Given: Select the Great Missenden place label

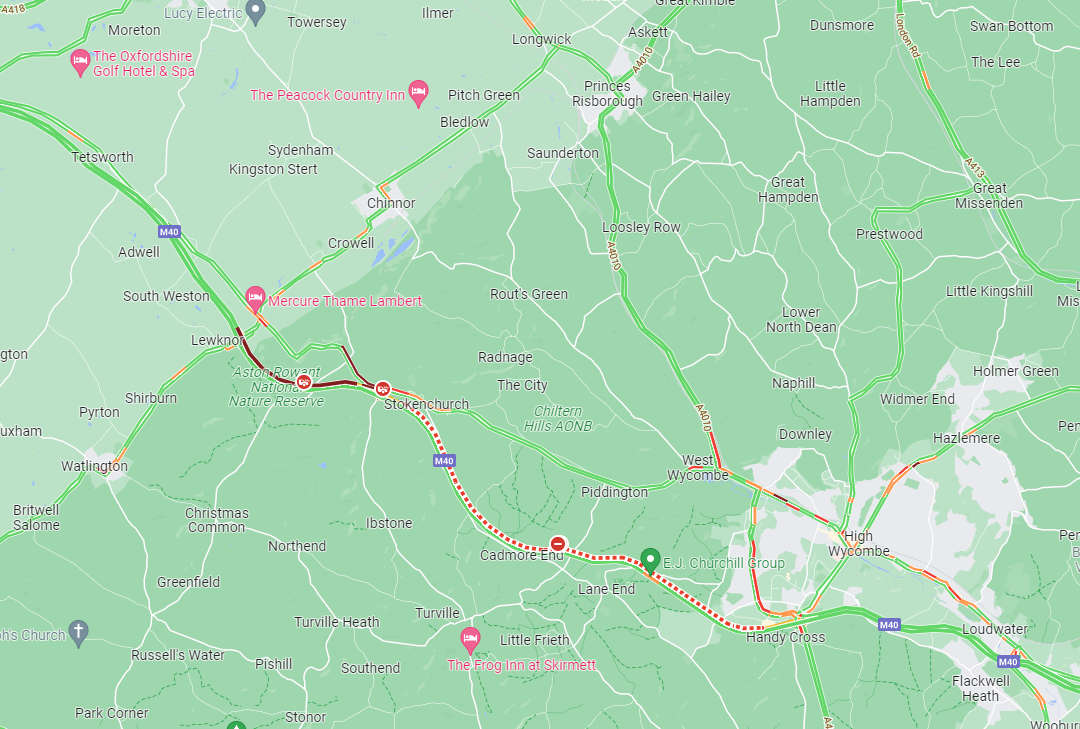Looking at the screenshot, I should point(988,196).
